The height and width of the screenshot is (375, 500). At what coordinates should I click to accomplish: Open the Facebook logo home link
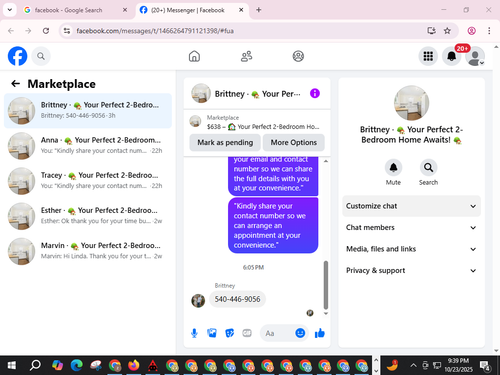click(x=17, y=56)
